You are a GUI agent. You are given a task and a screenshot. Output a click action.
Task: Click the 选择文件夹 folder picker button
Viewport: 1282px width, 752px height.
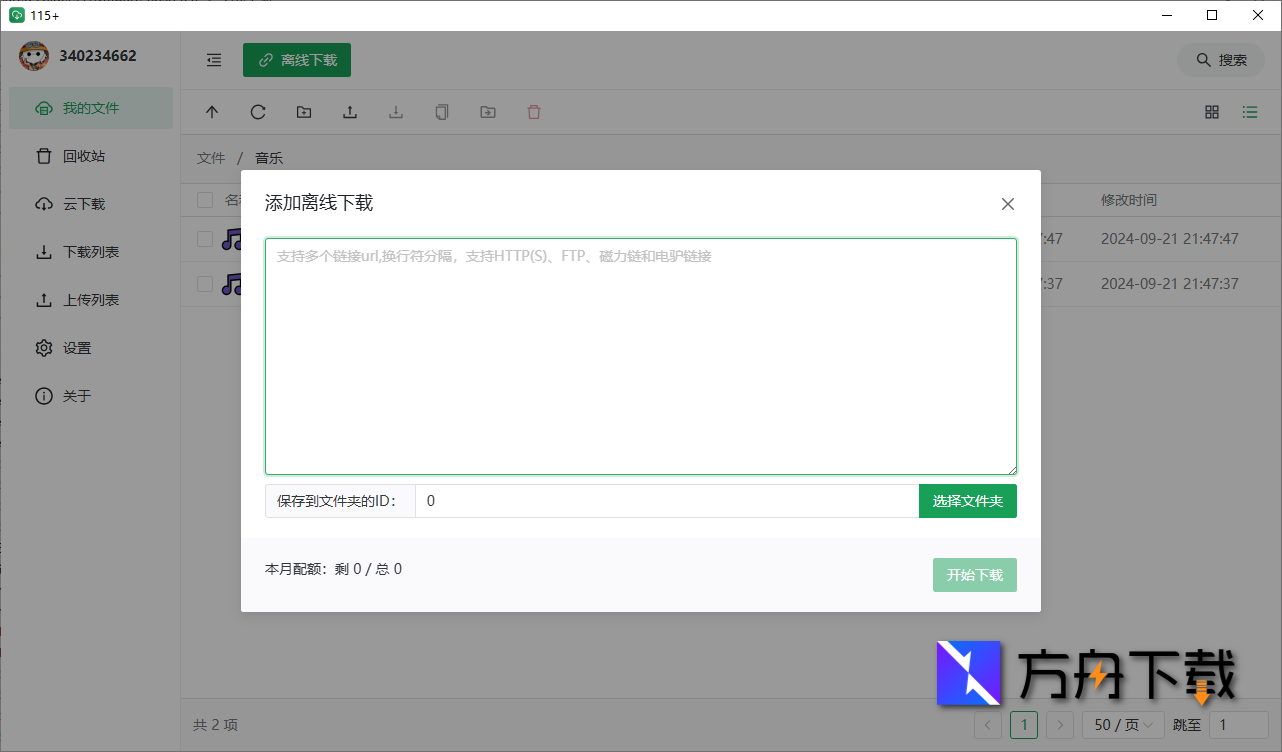[x=967, y=500]
